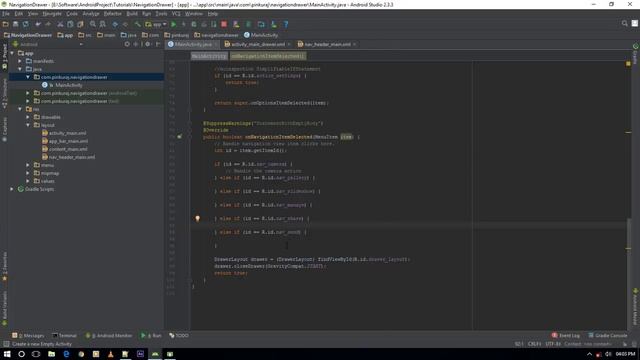Click the Search Everywhere magnifier at top right
The image size is (640, 360).
point(624,24)
